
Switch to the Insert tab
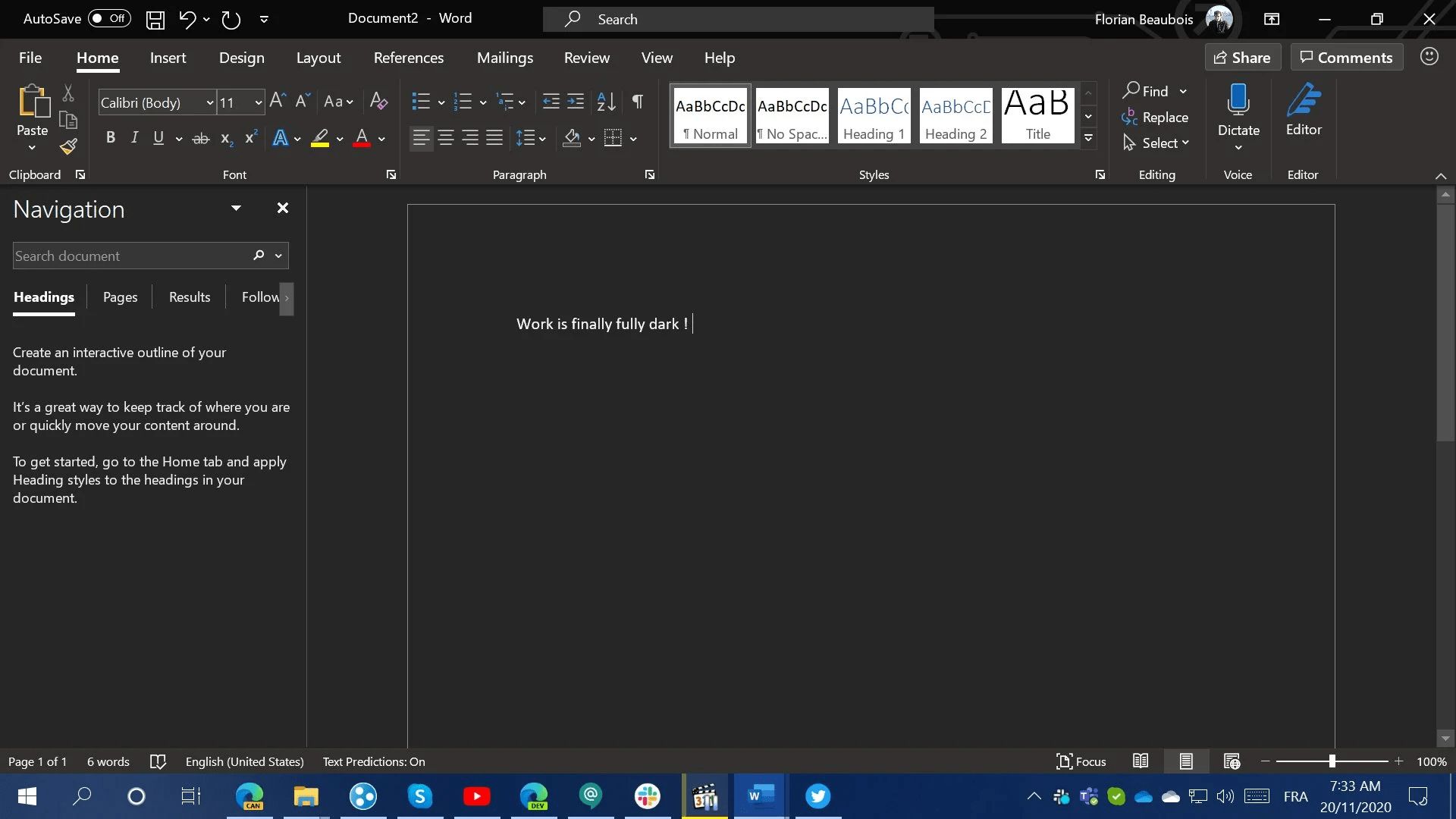point(168,57)
